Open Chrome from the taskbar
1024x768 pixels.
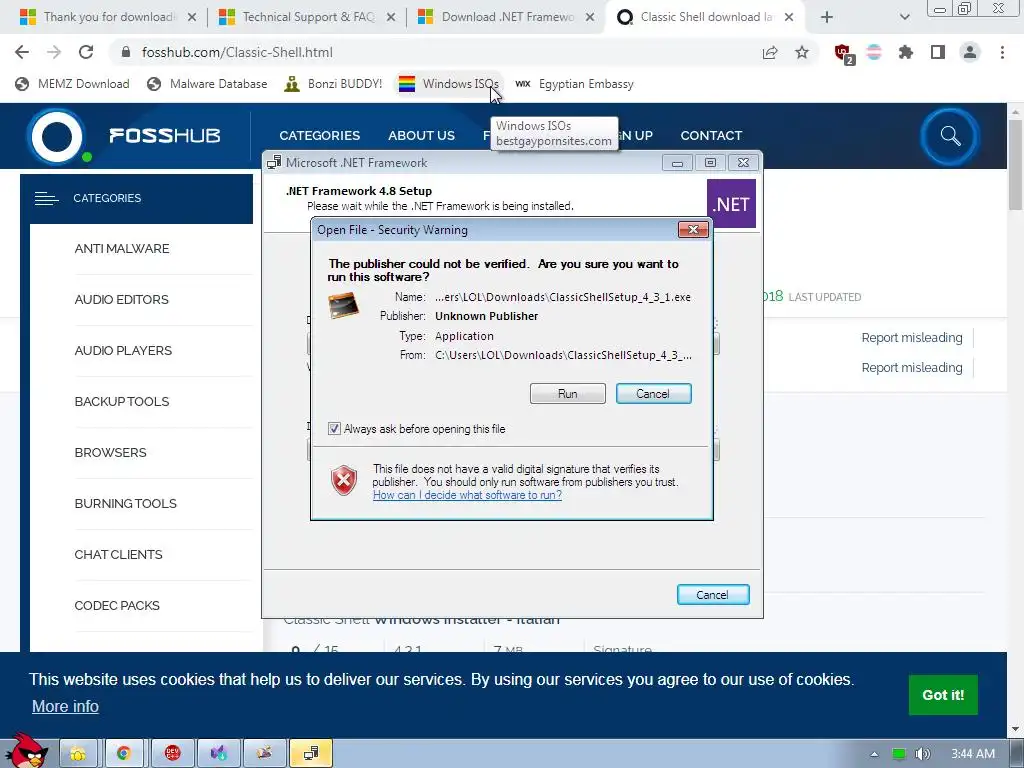[x=124, y=754]
